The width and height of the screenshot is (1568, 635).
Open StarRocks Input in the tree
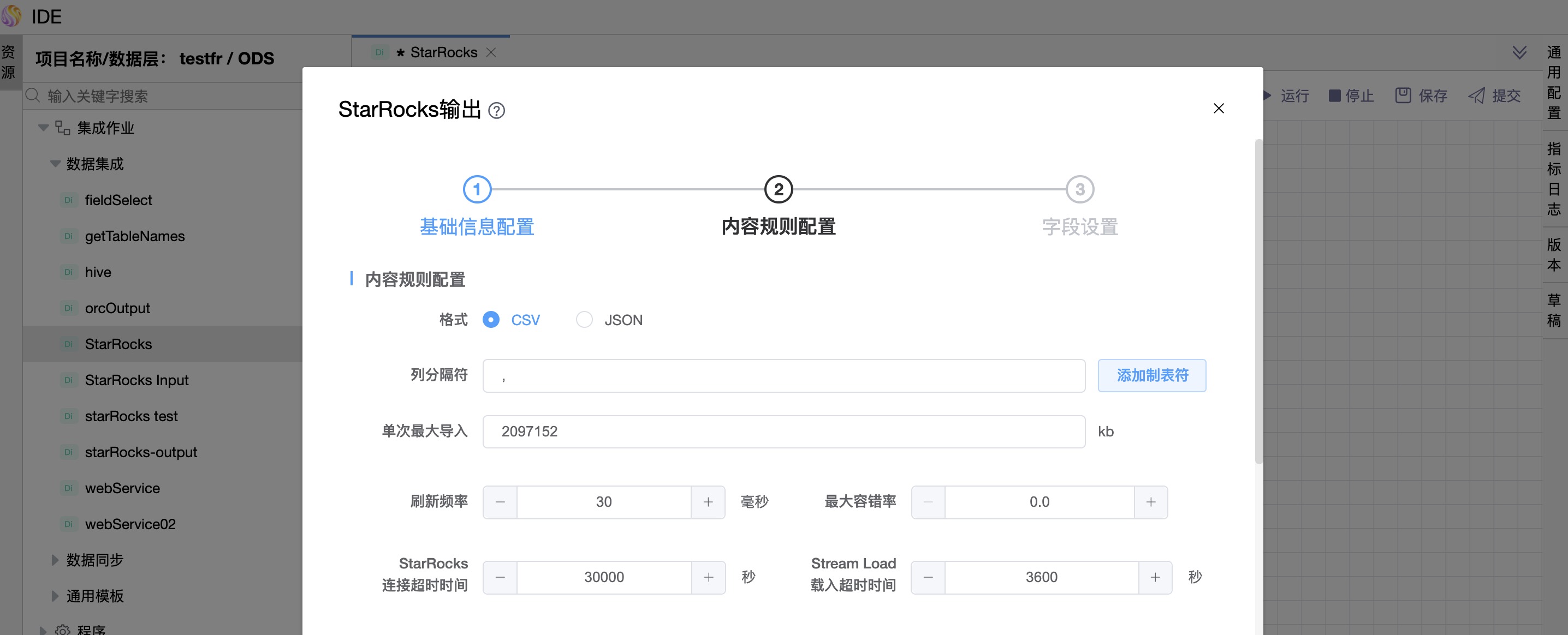(x=136, y=380)
